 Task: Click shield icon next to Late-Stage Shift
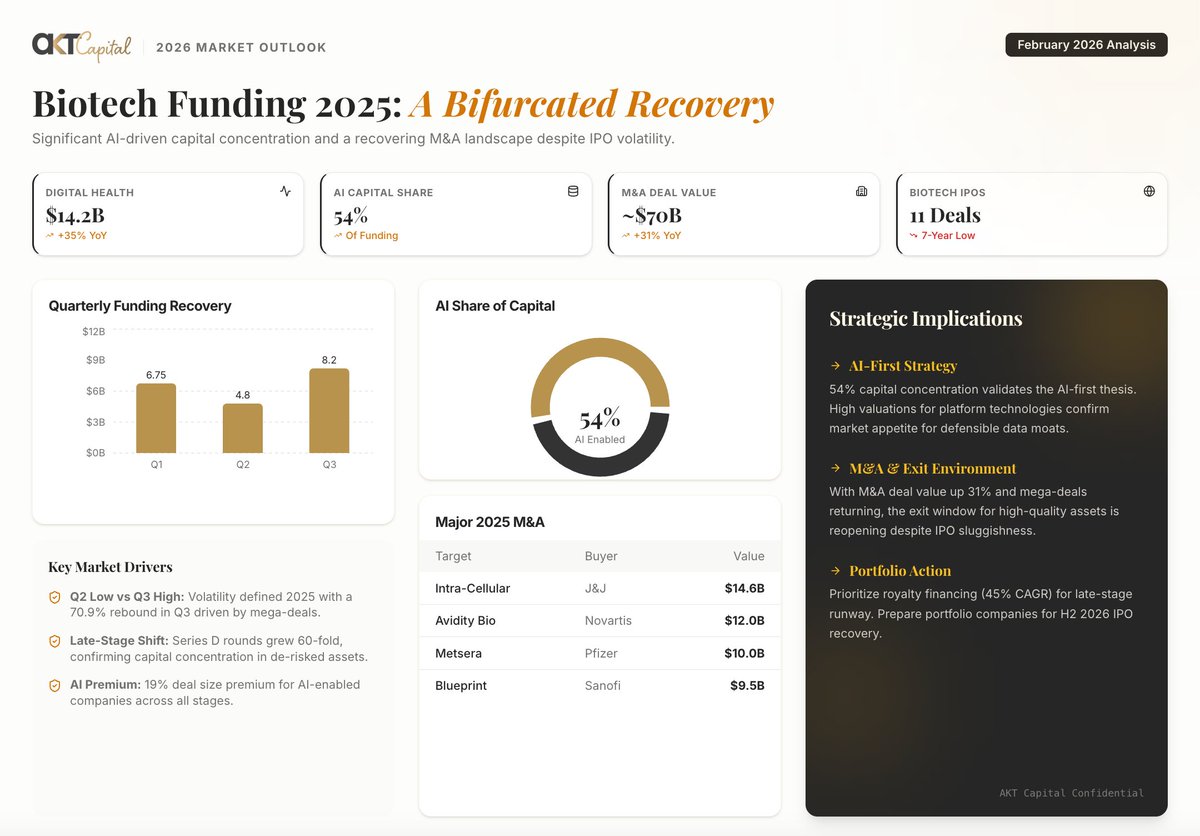pos(55,641)
